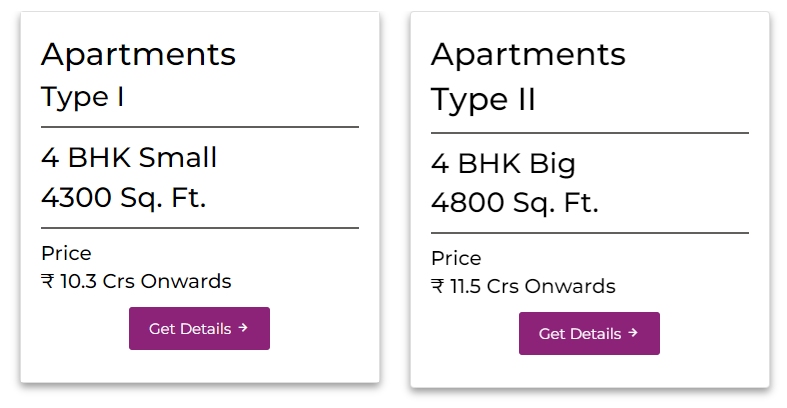The height and width of the screenshot is (408, 787).
Task: Click the "4300 Sq. Ft." area text
Action: (123, 197)
